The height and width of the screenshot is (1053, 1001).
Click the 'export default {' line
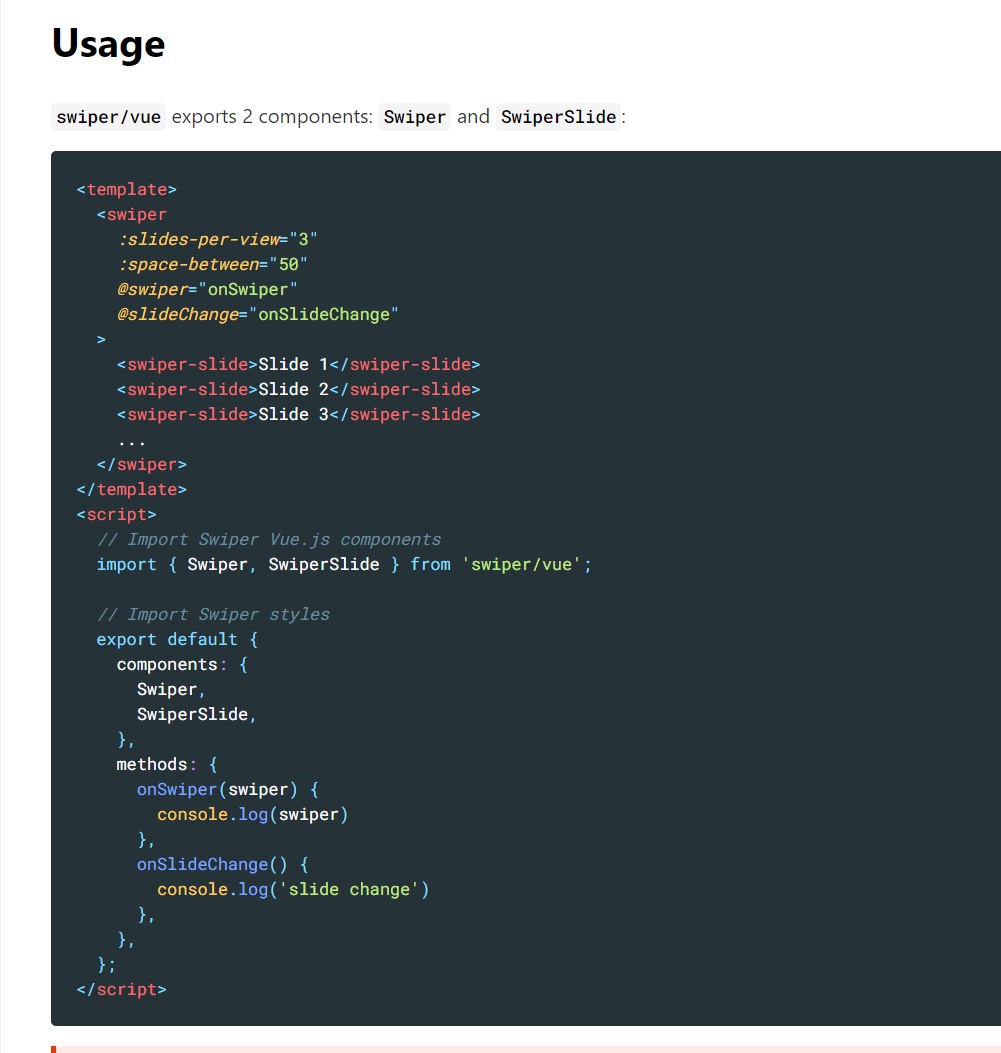[x=177, y=639]
